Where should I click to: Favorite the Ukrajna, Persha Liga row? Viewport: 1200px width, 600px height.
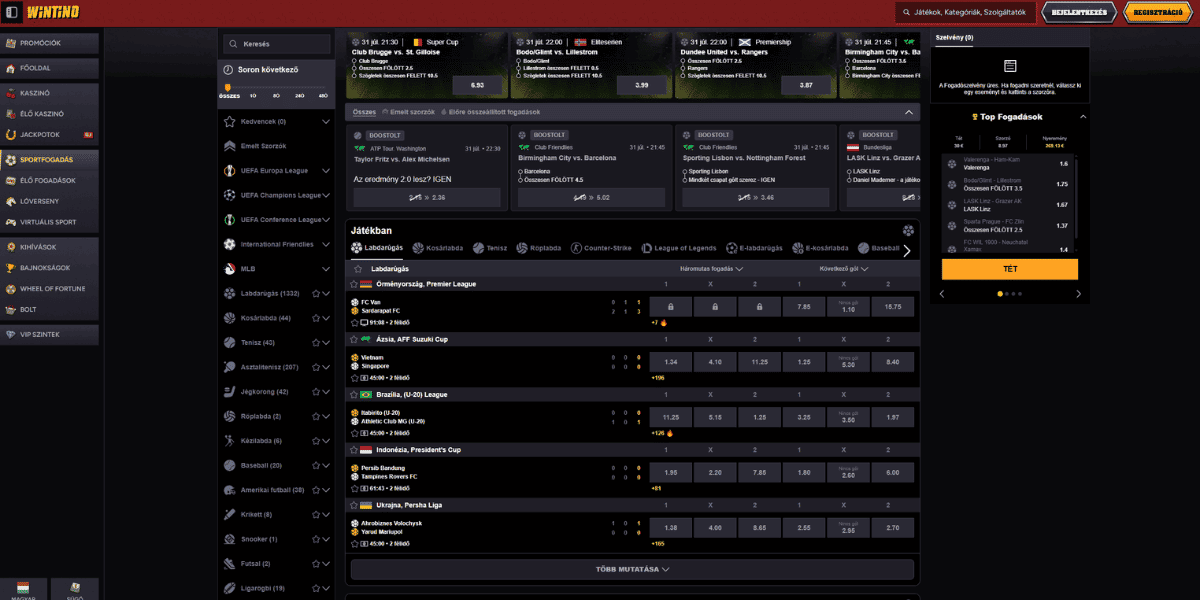click(x=355, y=505)
